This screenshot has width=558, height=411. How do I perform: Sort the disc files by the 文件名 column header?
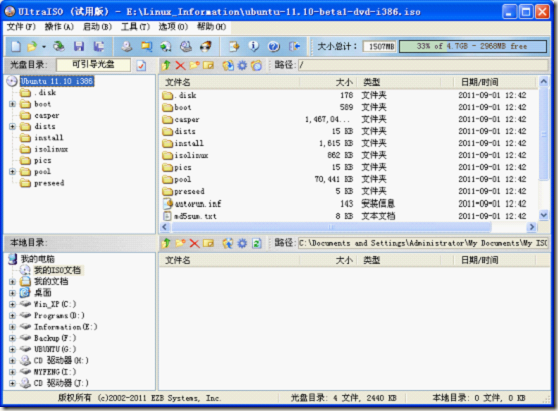coord(229,82)
